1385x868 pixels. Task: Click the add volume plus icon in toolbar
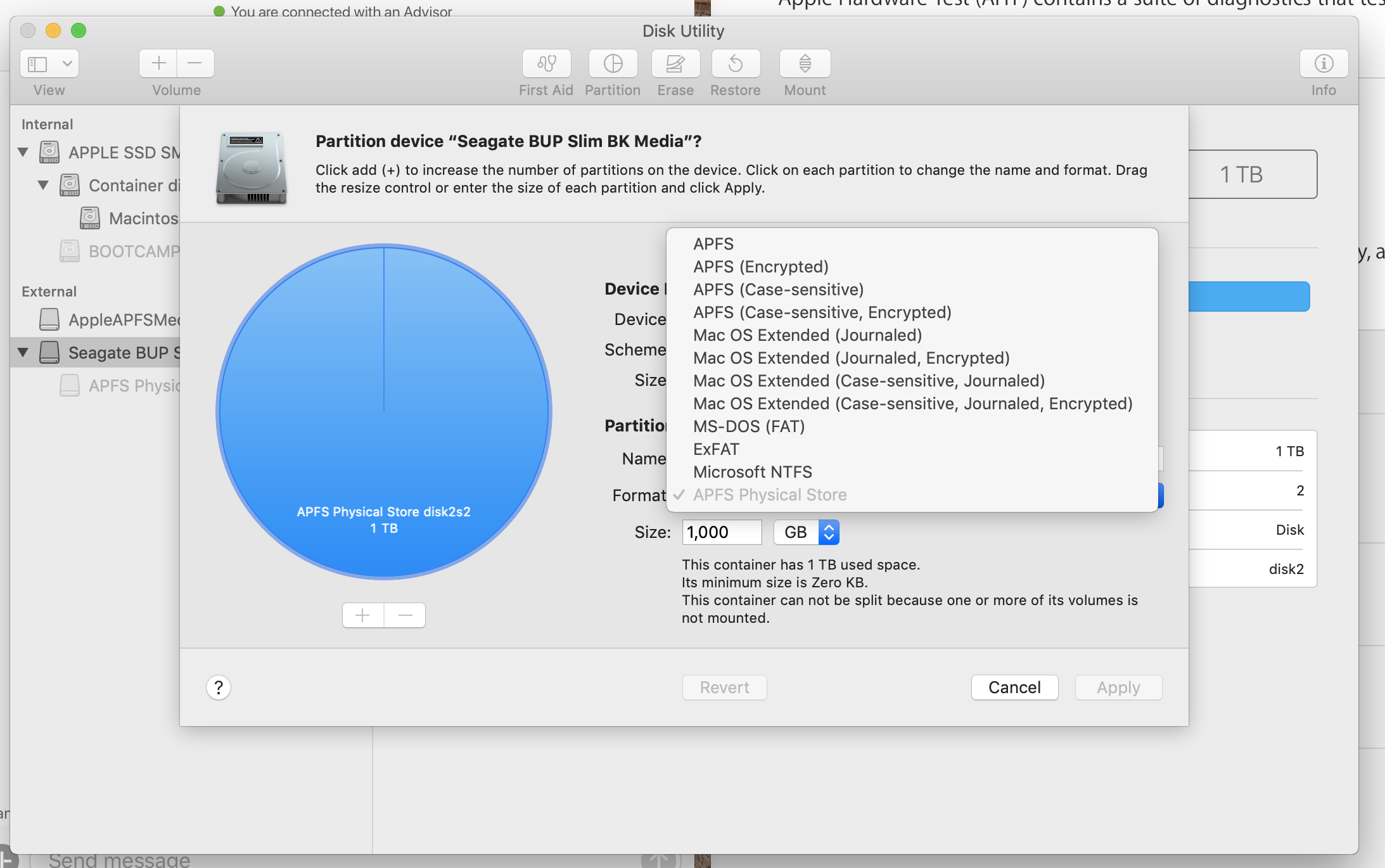(x=158, y=63)
